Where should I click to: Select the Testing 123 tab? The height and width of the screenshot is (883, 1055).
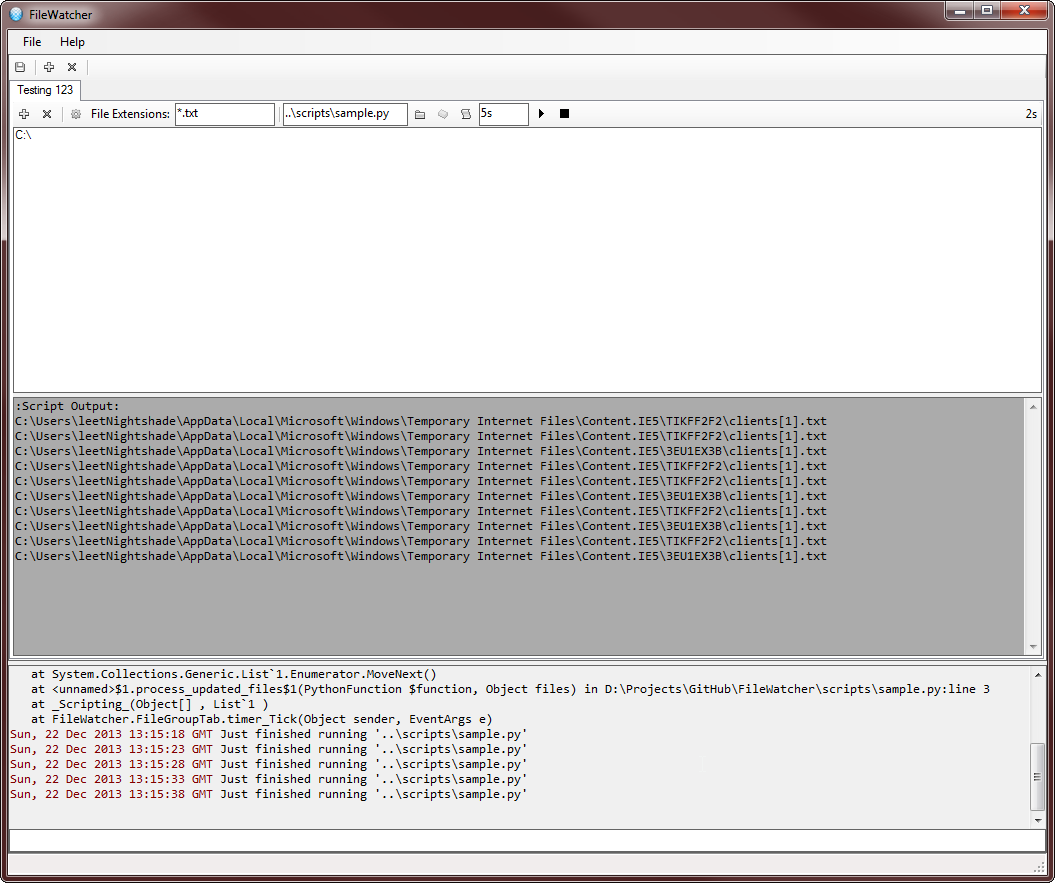pyautogui.click(x=45, y=90)
